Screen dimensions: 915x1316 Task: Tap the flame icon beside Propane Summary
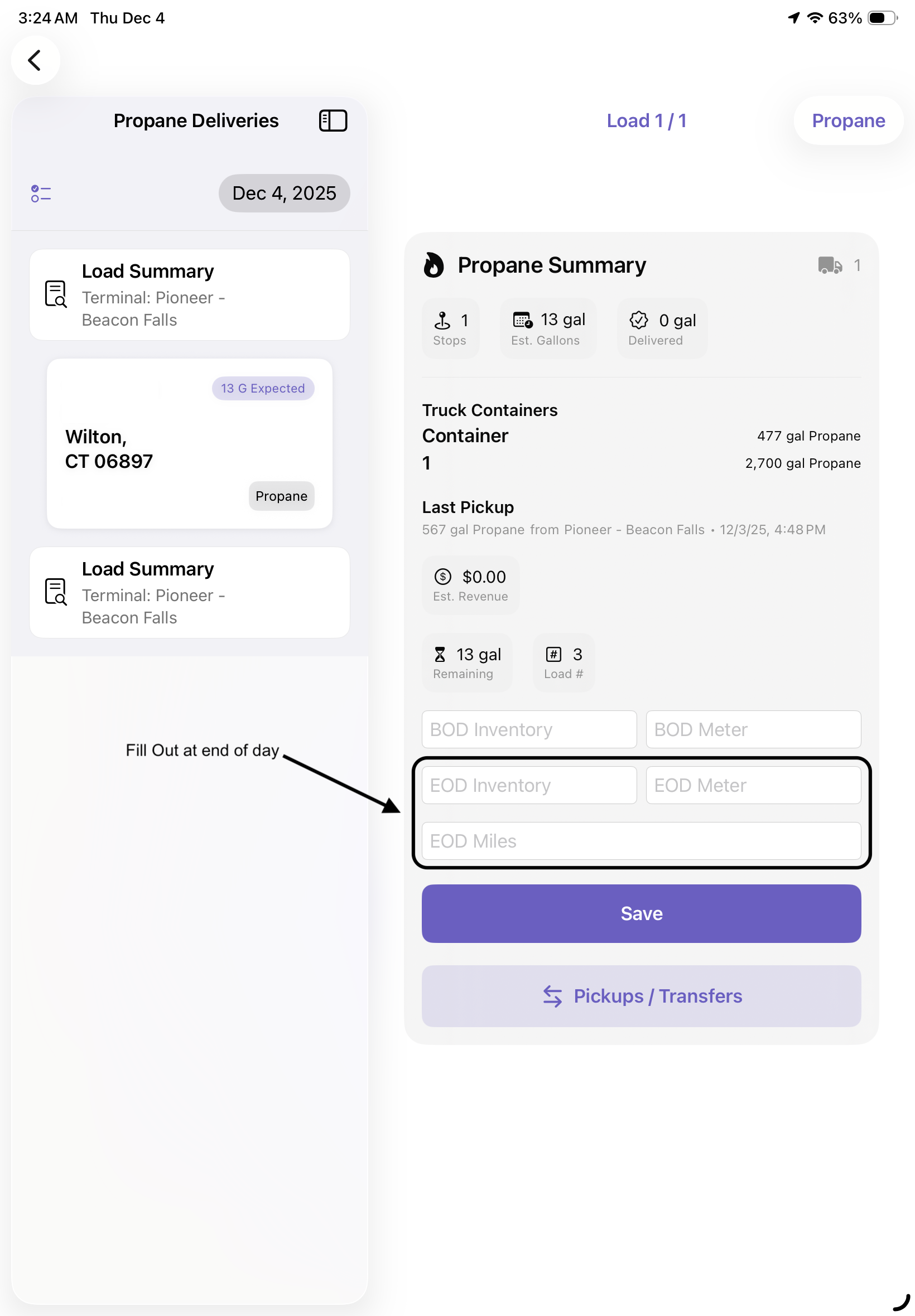pyautogui.click(x=434, y=265)
